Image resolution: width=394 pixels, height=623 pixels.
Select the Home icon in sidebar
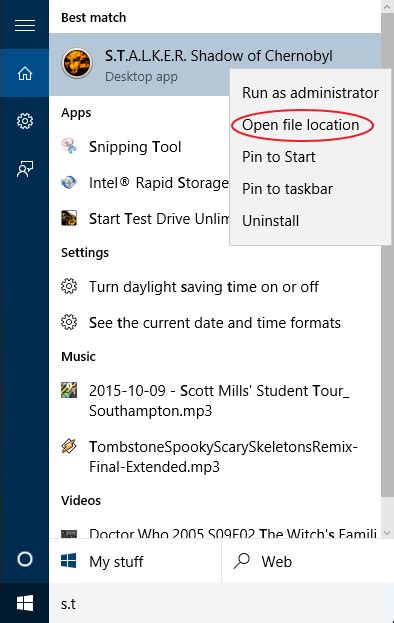coord(25,73)
